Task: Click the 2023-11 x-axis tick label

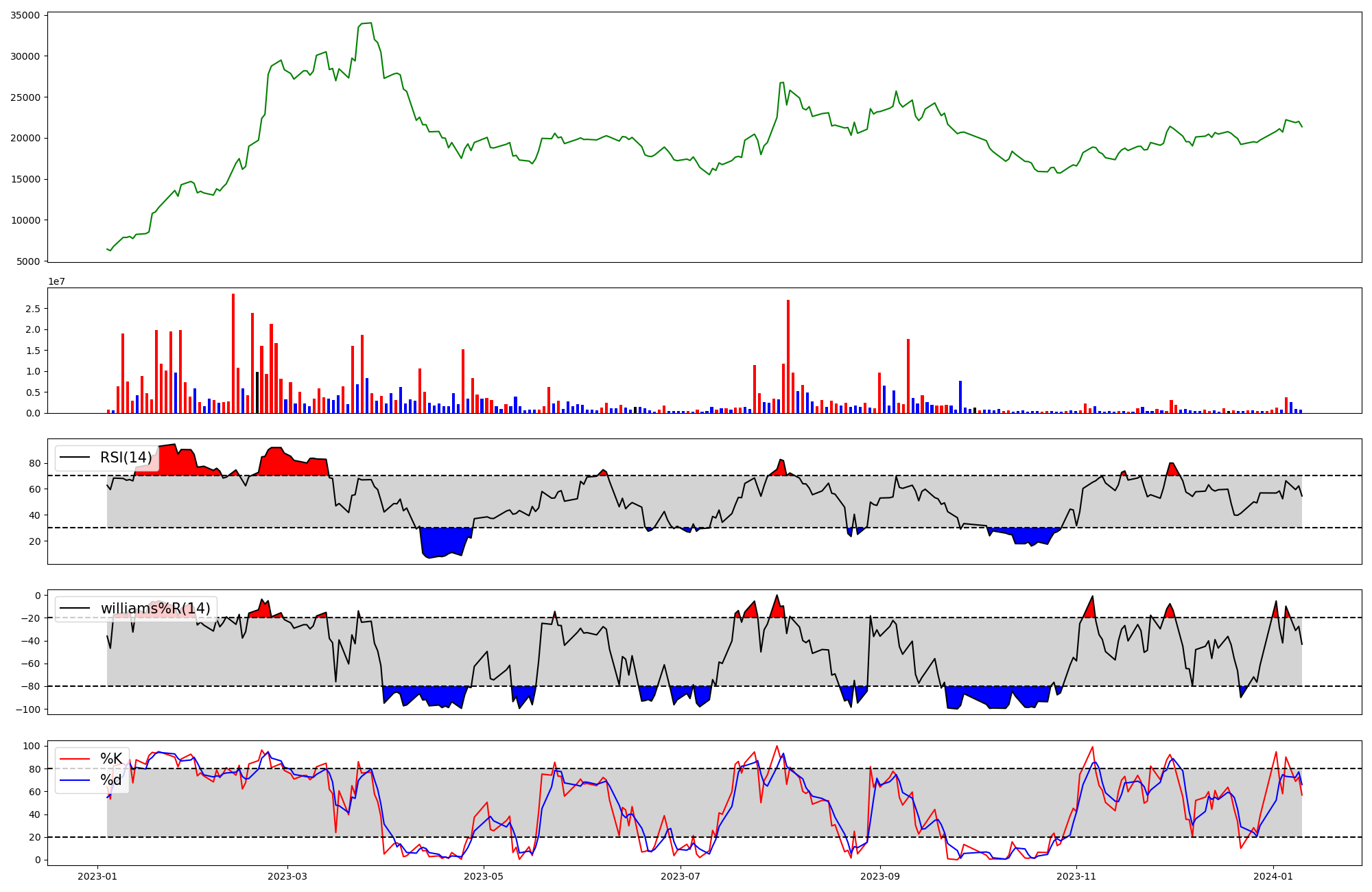Action: pyautogui.click(x=1076, y=876)
